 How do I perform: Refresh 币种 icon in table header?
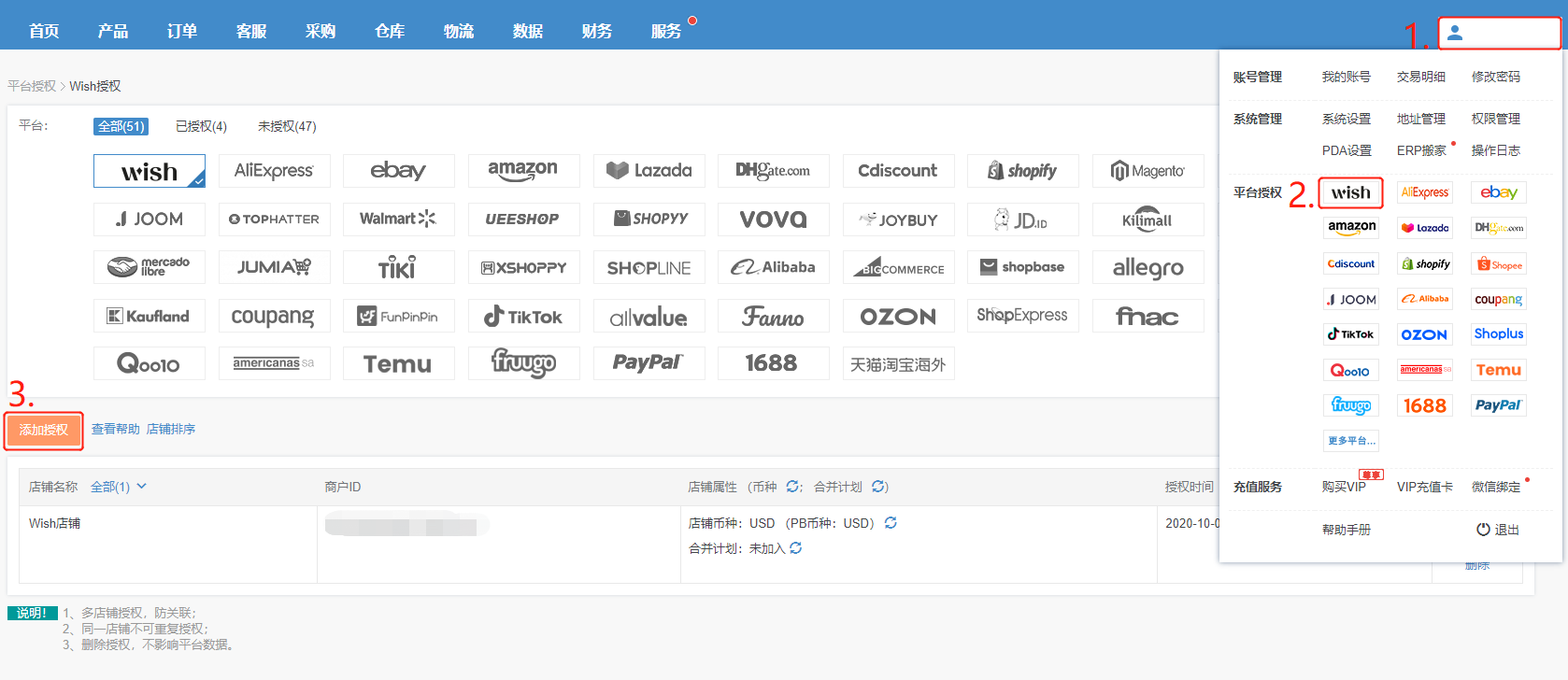point(792,487)
